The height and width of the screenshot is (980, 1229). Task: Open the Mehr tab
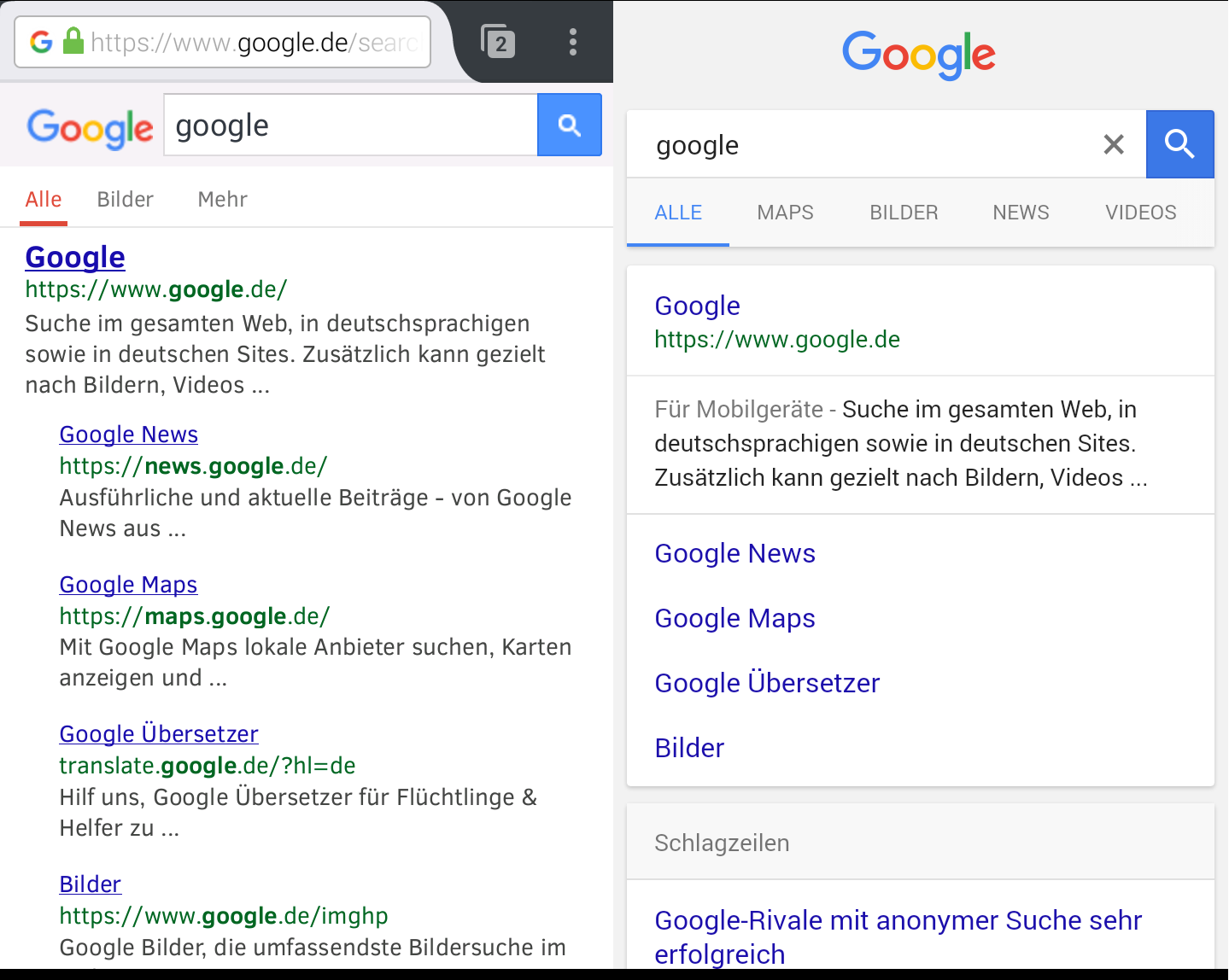pyautogui.click(x=222, y=200)
